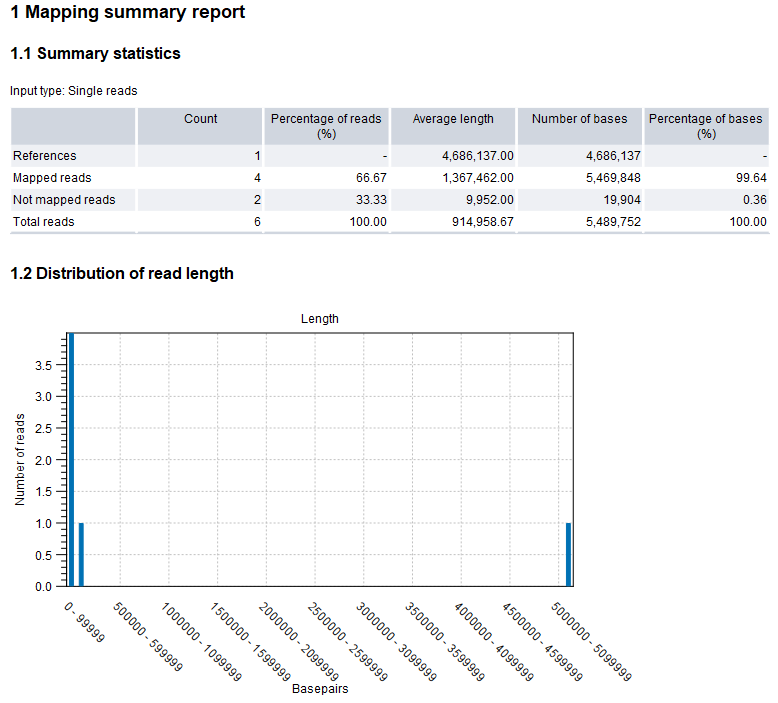
Task: Click the "Count" column header
Action: (200, 119)
